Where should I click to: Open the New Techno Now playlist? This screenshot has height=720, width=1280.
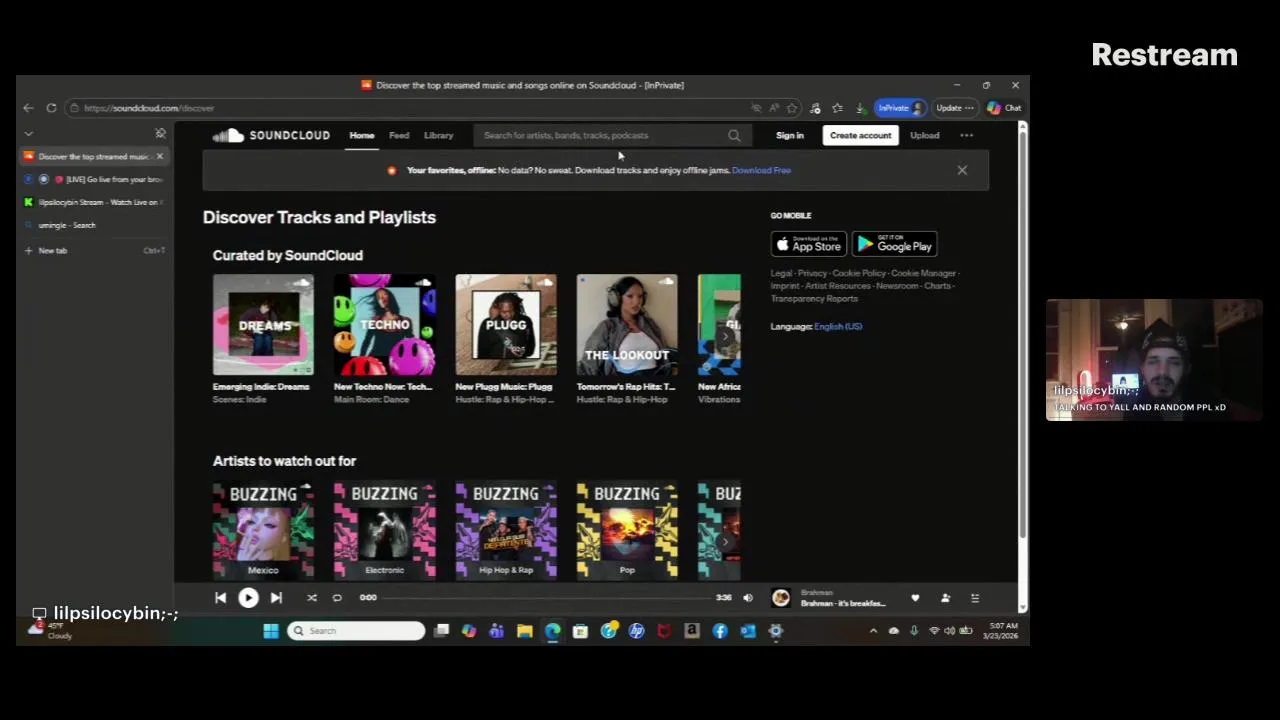click(384, 324)
